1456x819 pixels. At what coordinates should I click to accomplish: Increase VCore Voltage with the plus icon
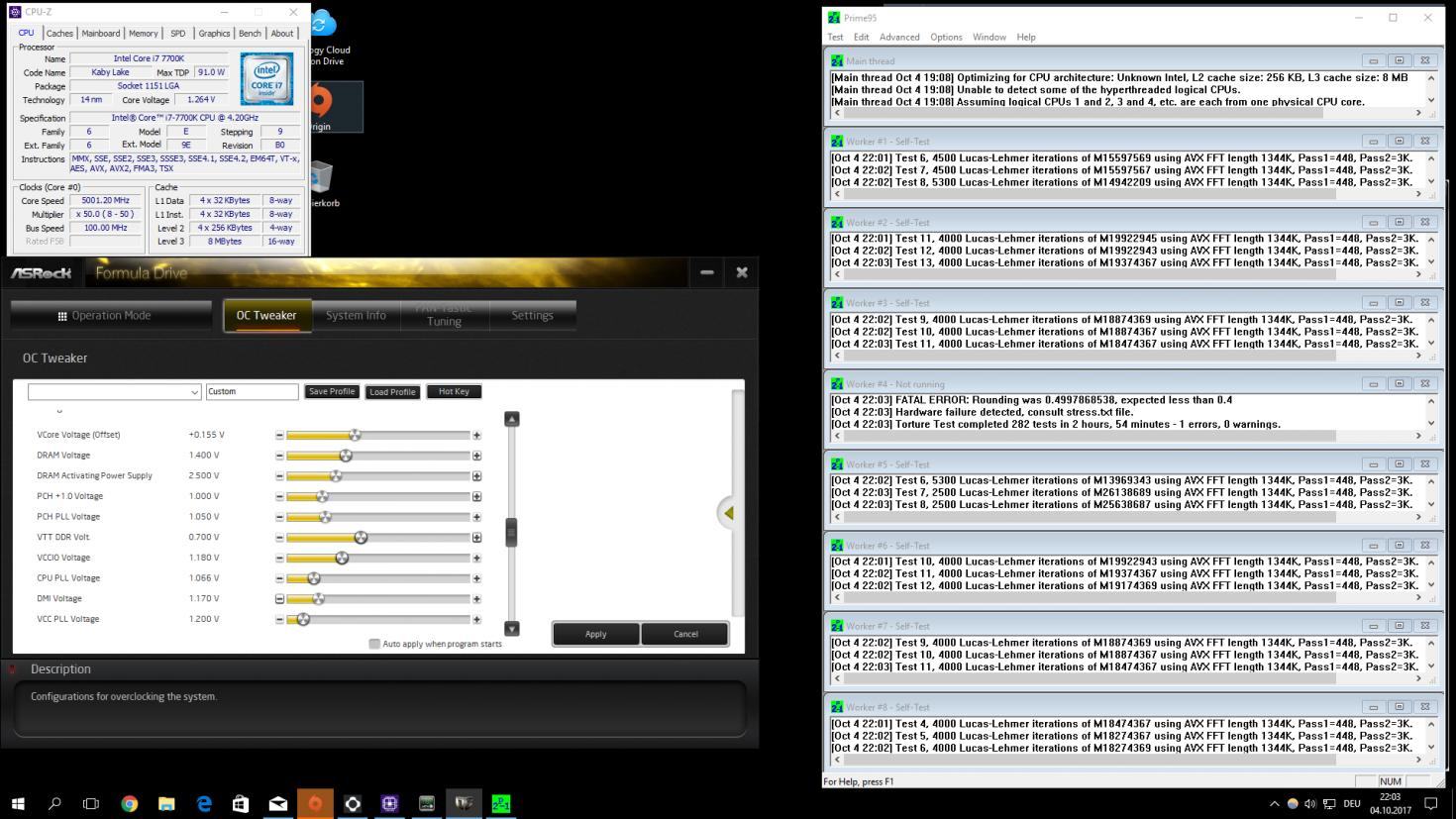click(x=476, y=435)
